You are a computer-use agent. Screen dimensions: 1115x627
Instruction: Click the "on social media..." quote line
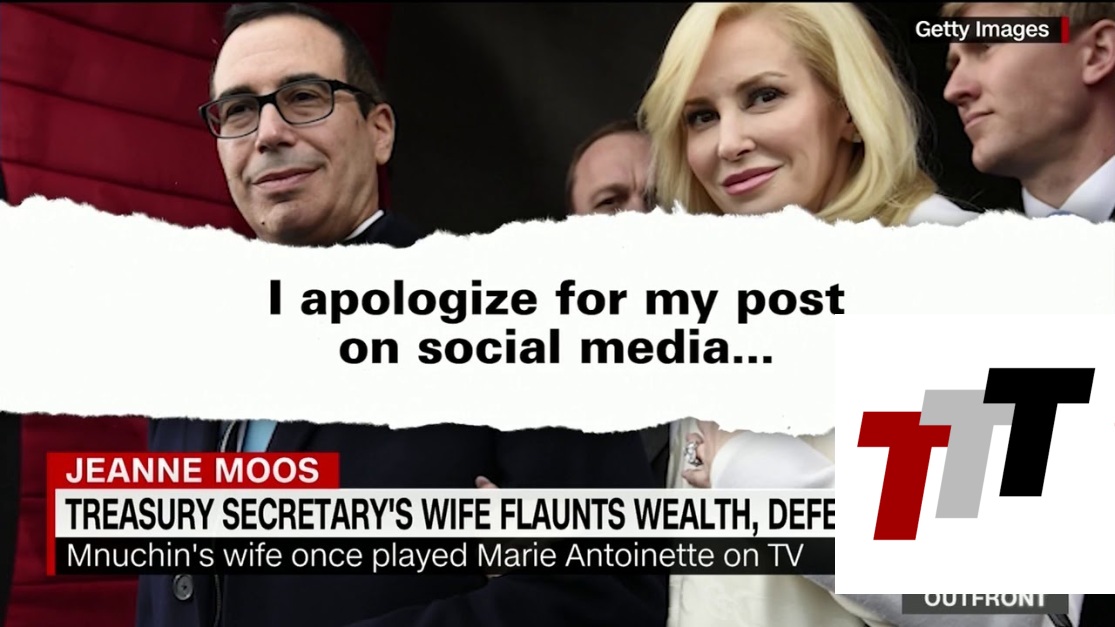[555, 348]
